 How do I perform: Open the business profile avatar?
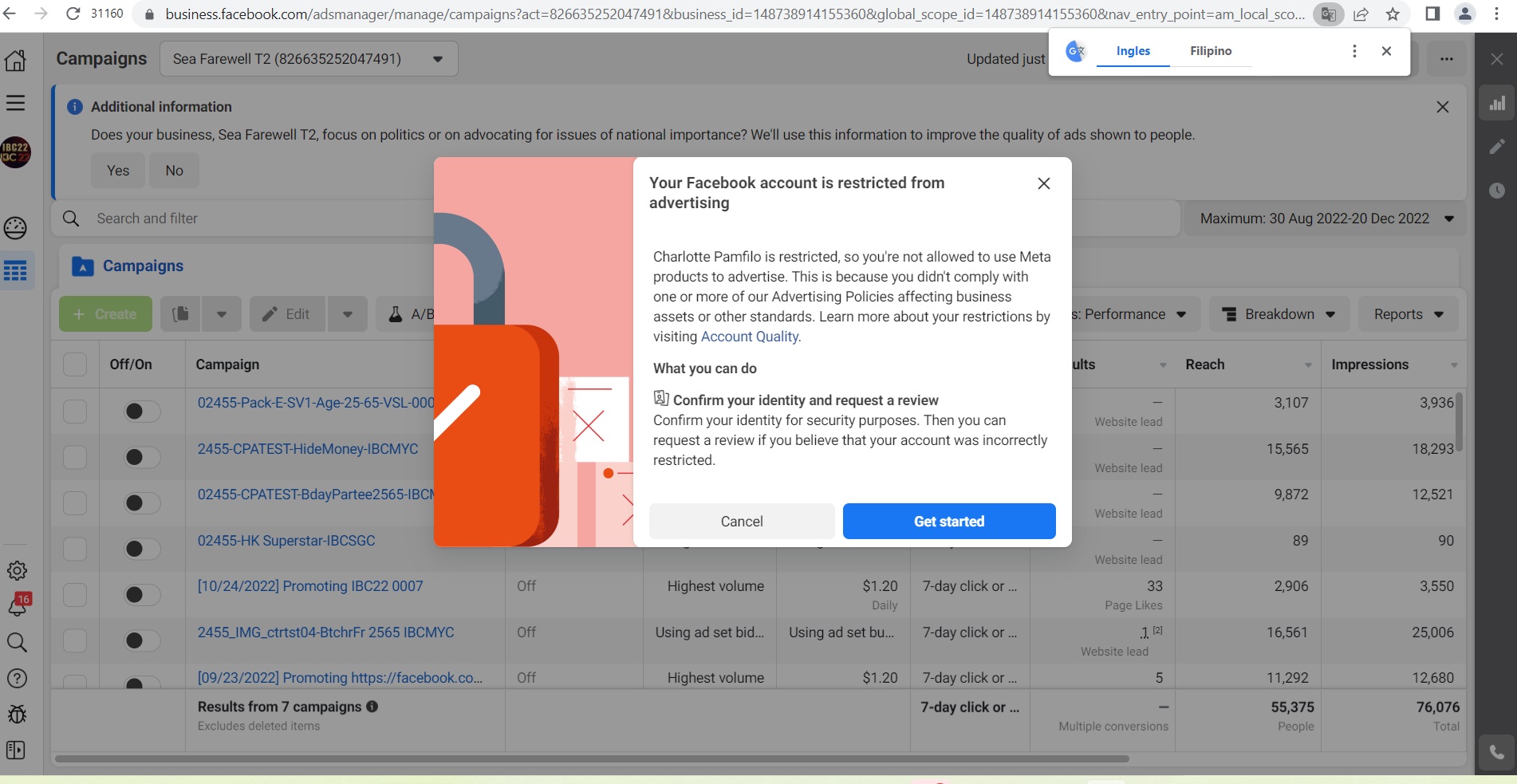[x=16, y=152]
